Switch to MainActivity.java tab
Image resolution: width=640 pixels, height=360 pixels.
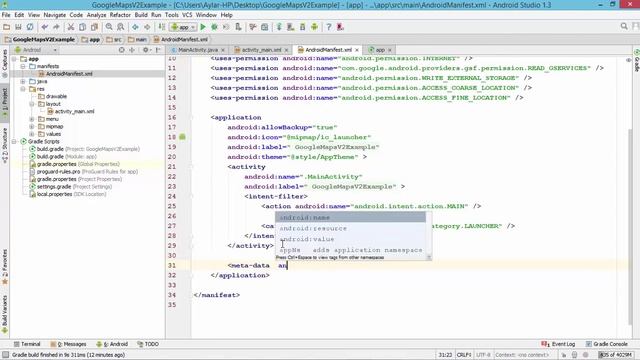point(198,50)
